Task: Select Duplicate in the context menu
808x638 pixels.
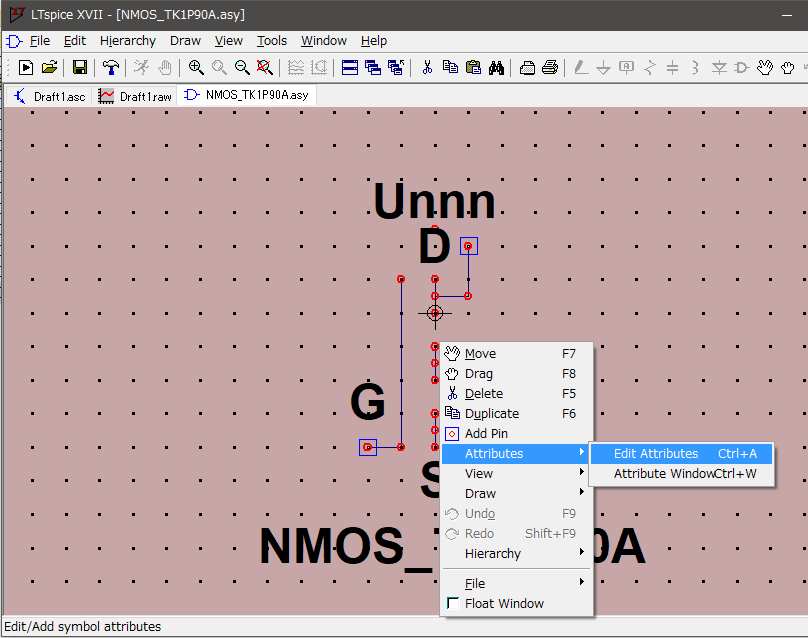Action: [x=517, y=414]
